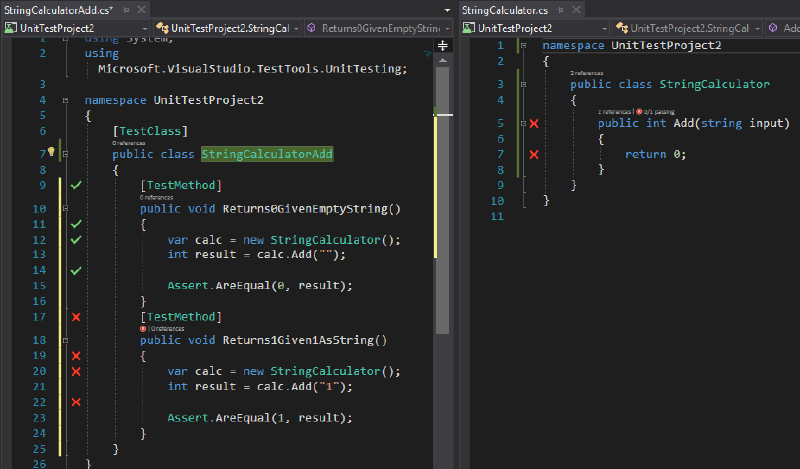The height and width of the screenshot is (469, 800).
Task: Open the 0/1 passing CodeLens above Add method
Action: point(656,111)
